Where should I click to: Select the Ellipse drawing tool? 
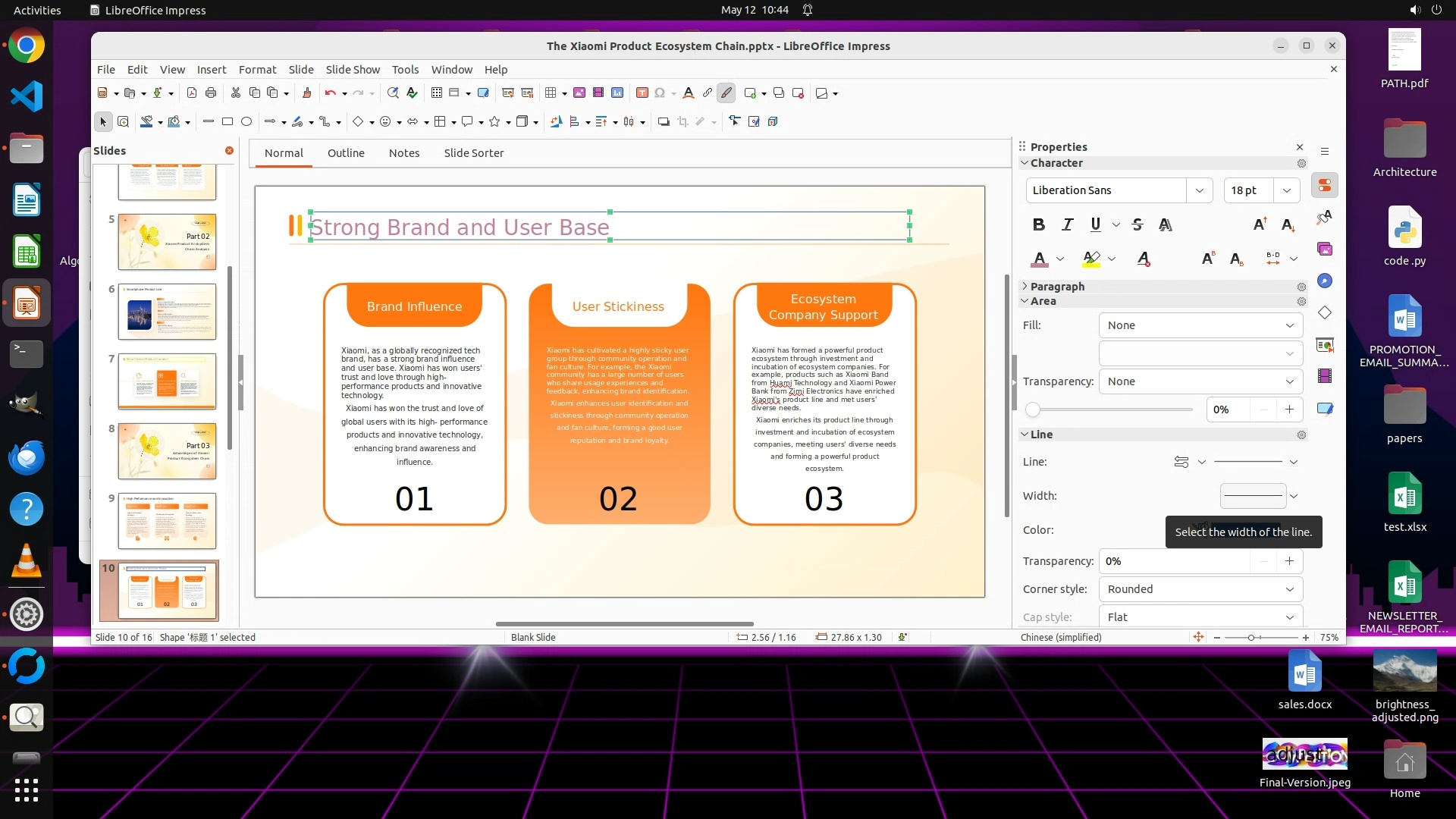click(x=246, y=121)
